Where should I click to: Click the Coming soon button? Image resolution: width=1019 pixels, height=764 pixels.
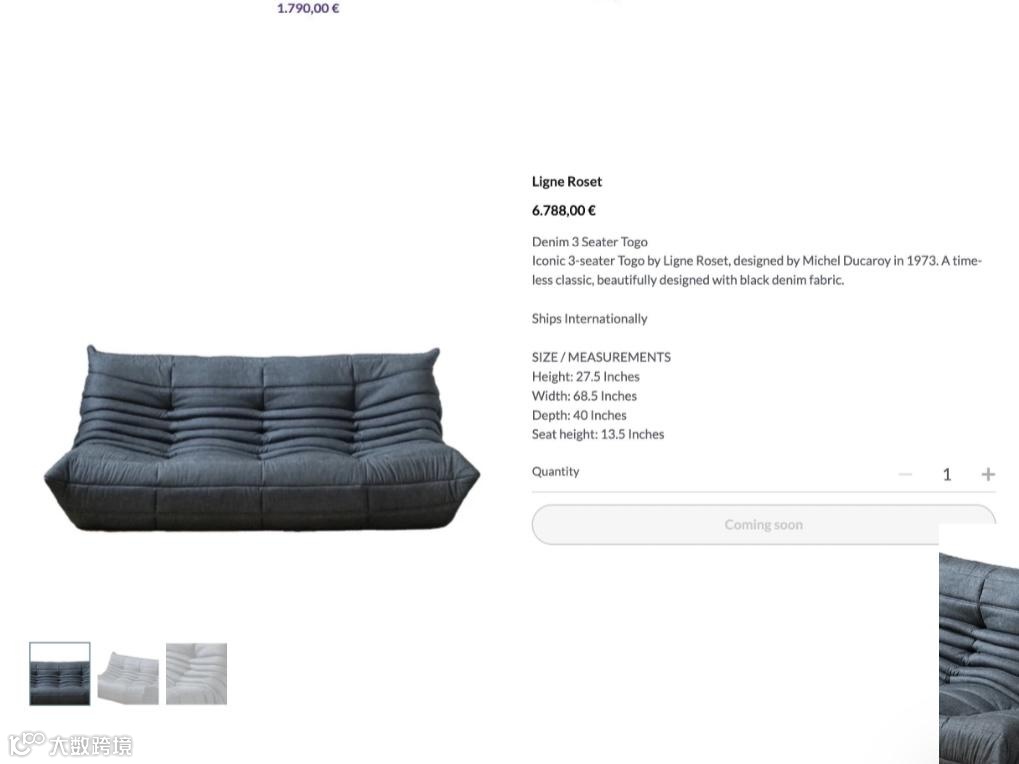pos(764,524)
